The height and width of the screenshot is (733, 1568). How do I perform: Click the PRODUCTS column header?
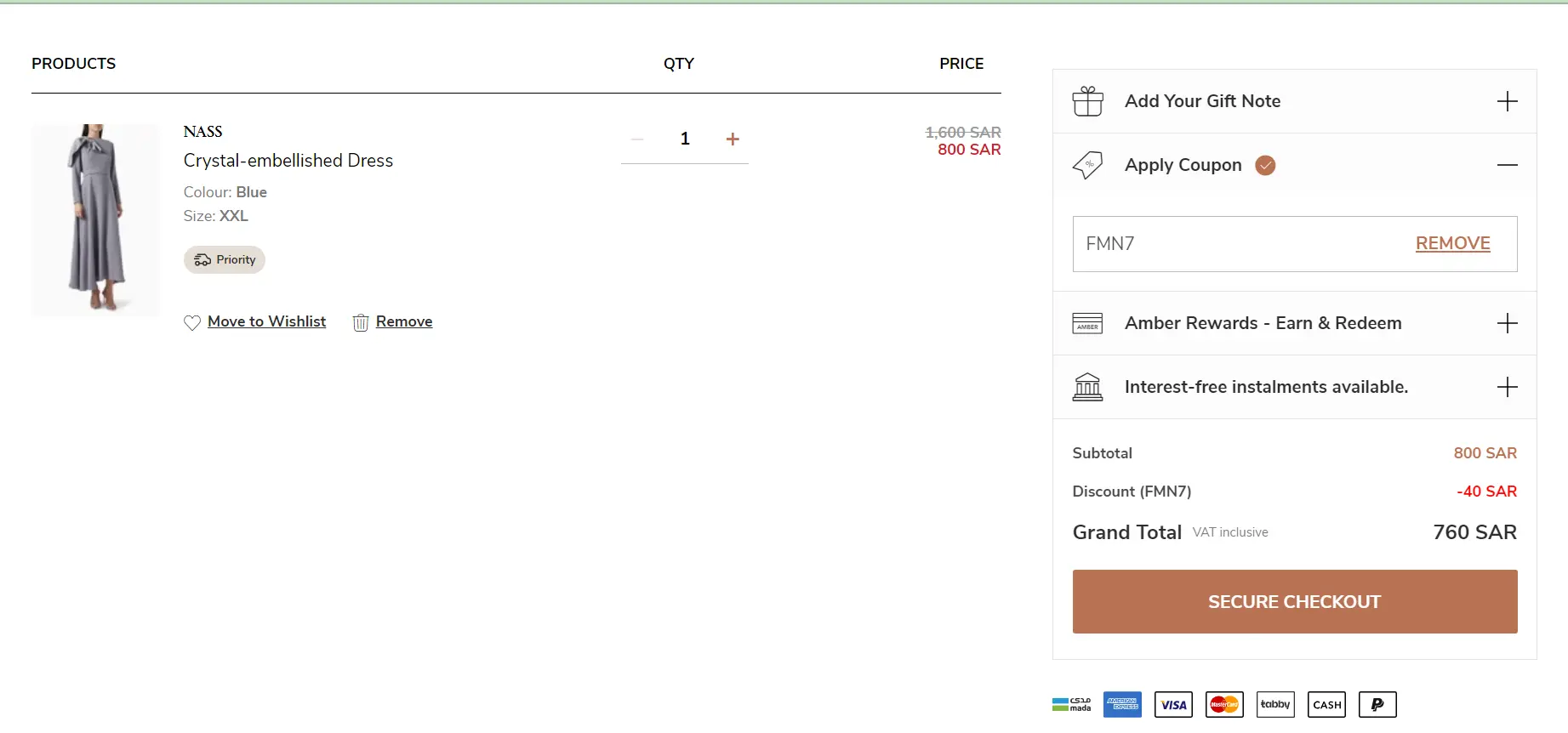73,64
